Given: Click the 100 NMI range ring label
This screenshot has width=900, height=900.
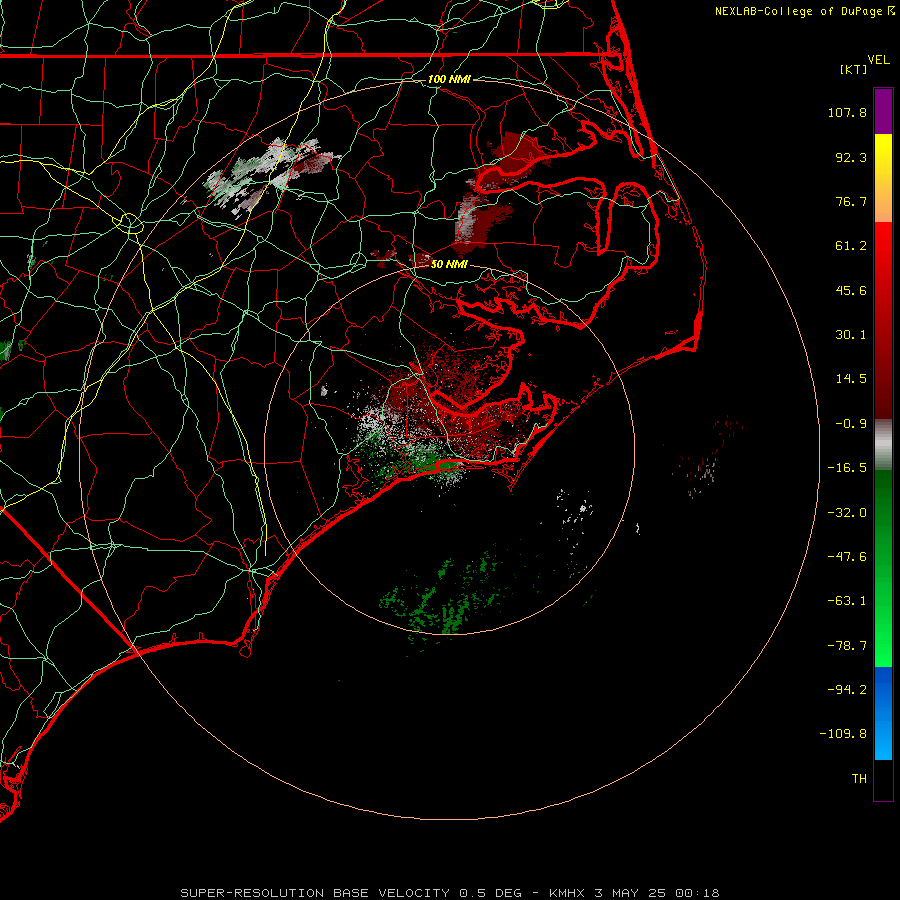Looking at the screenshot, I should tap(449, 79).
